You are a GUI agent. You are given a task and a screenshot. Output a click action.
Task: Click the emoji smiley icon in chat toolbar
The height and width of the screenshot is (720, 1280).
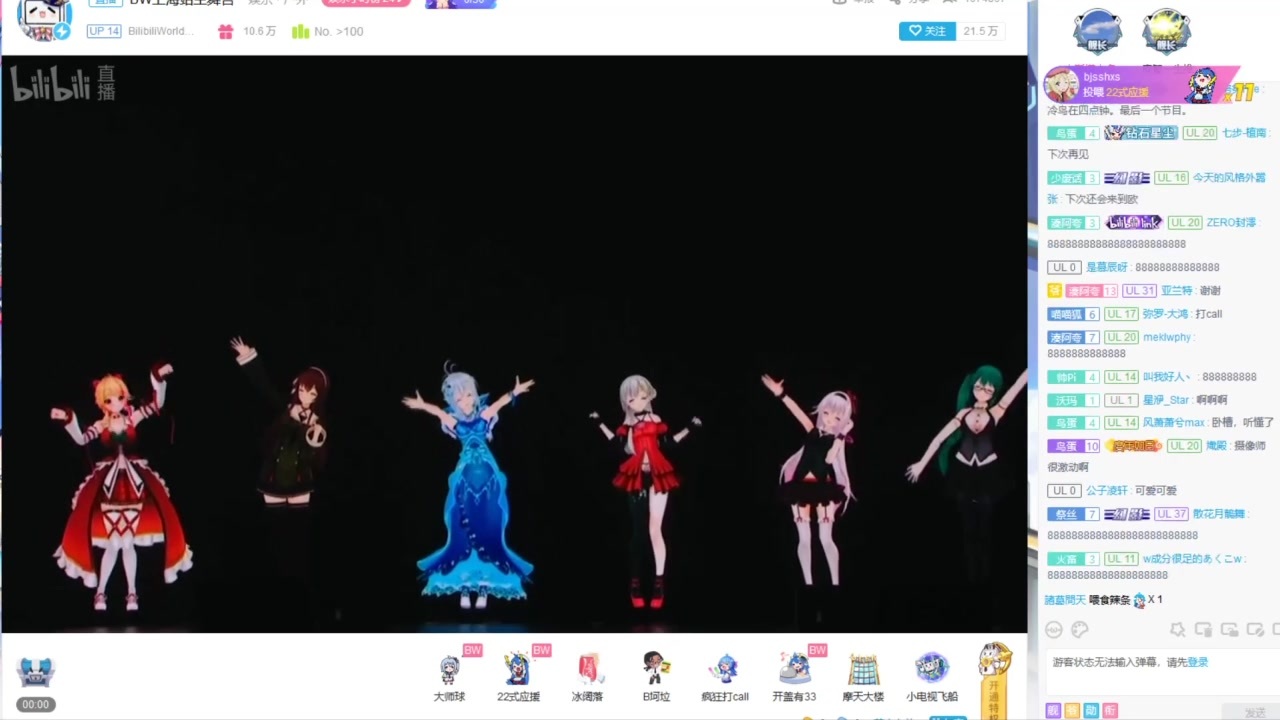(x=1053, y=629)
